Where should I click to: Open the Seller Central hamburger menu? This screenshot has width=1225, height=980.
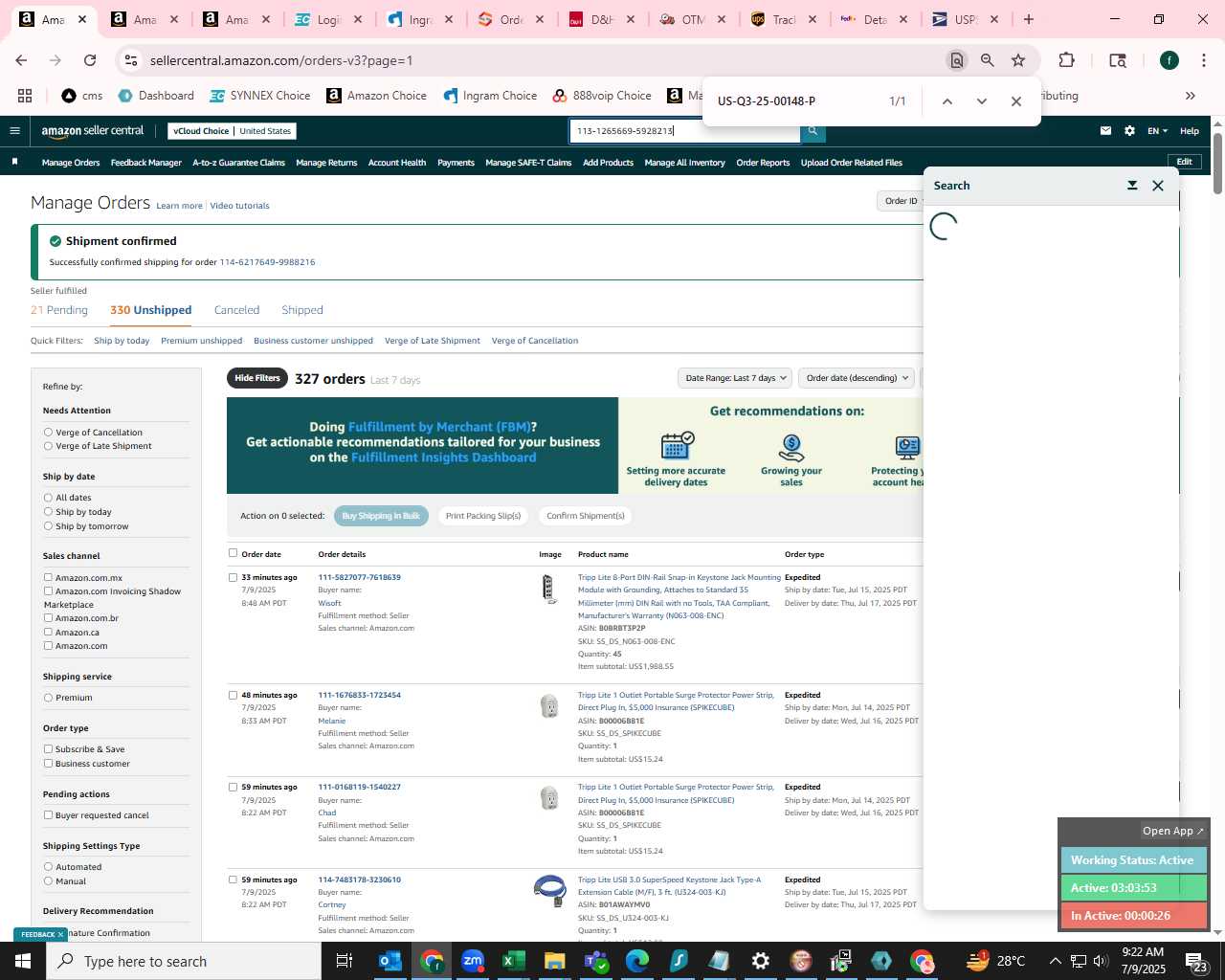click(x=14, y=131)
